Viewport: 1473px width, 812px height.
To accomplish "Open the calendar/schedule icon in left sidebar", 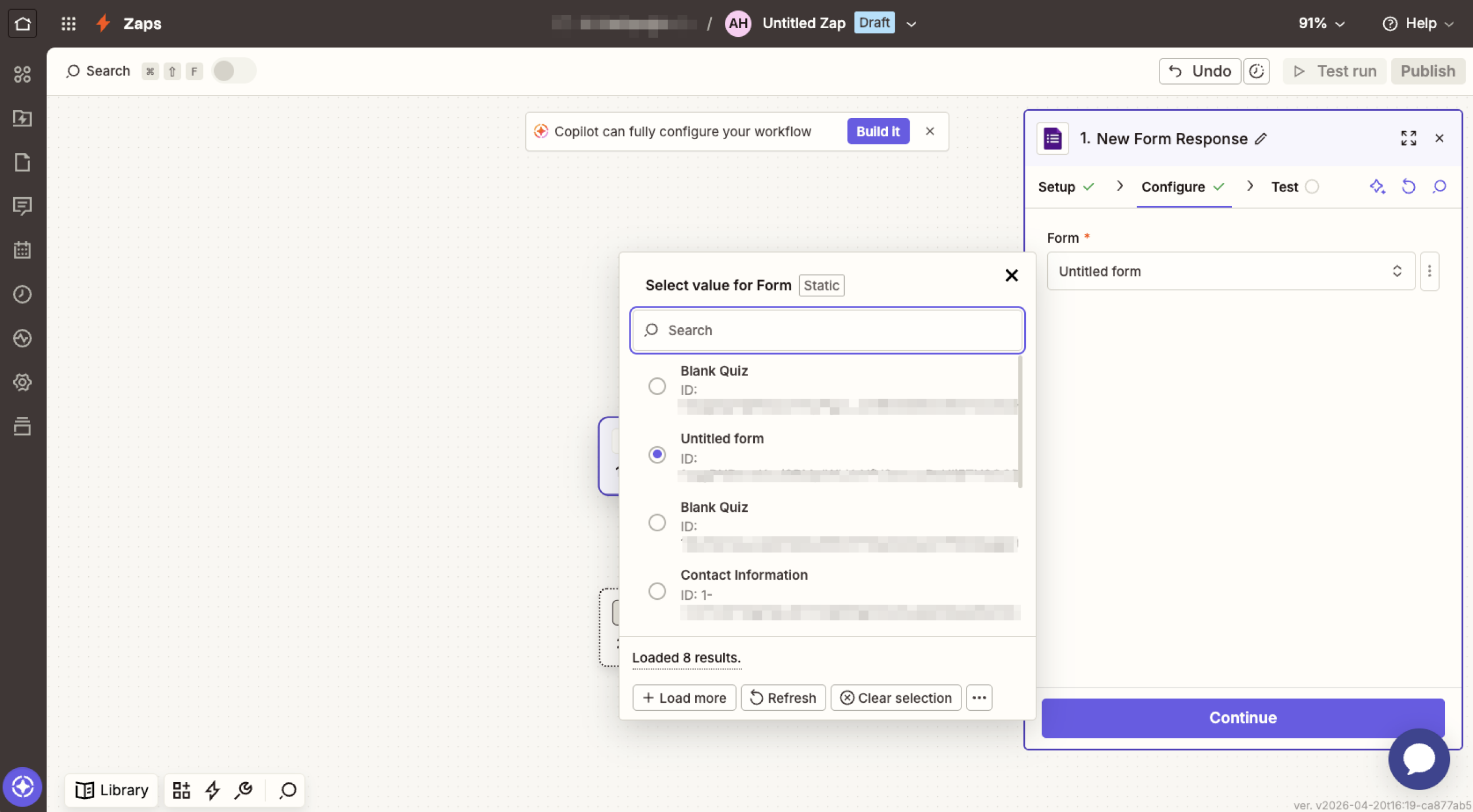I will 22,250.
